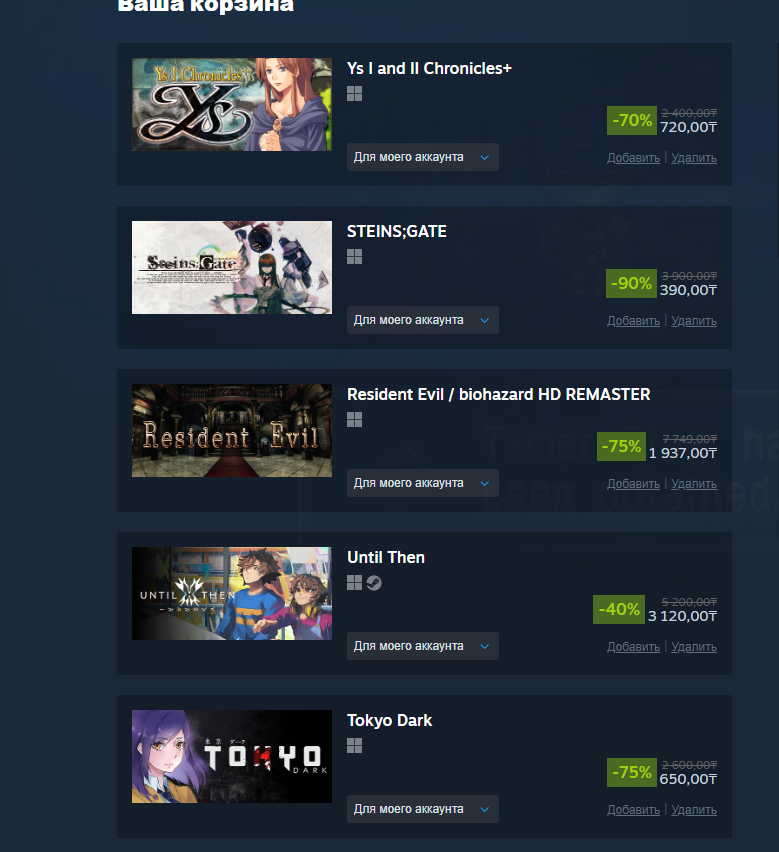
Task: Open the account dropdown for Tokyo Dark
Action: 423,809
